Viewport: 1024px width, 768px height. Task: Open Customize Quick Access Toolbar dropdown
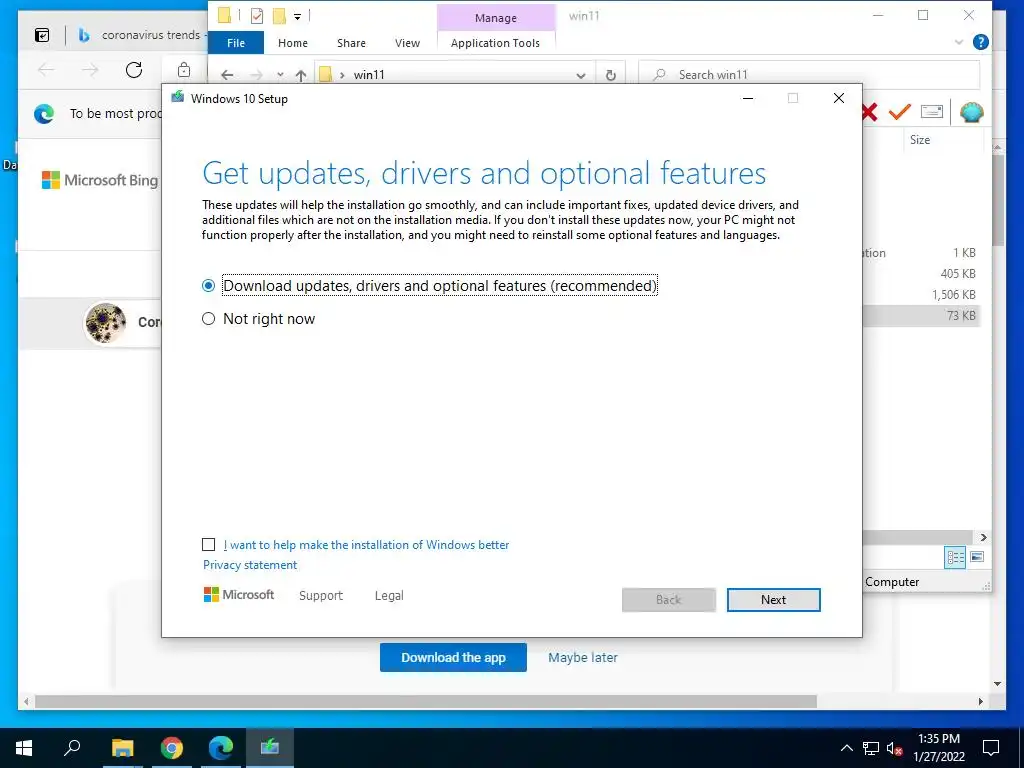point(297,16)
